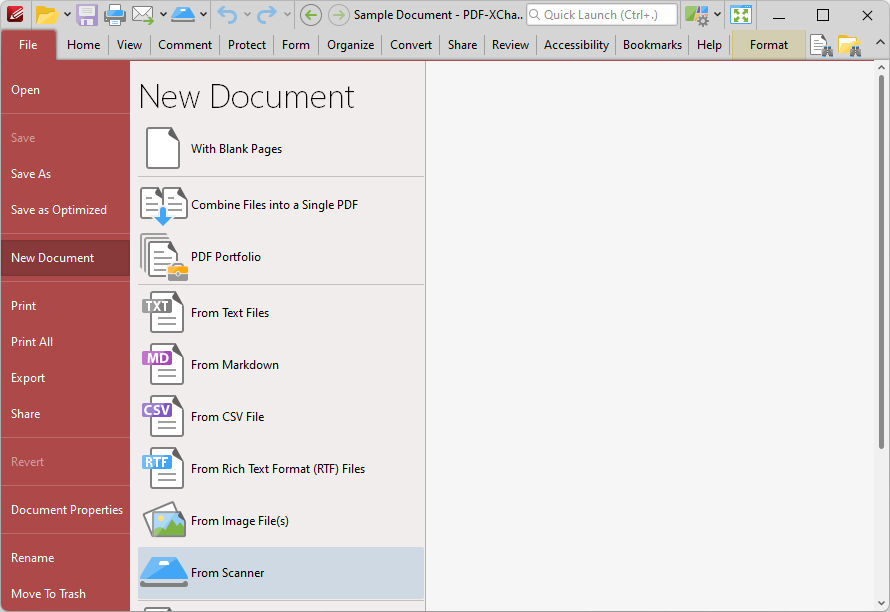Select Rename in the File sidebar
This screenshot has width=890, height=612.
click(x=65, y=557)
